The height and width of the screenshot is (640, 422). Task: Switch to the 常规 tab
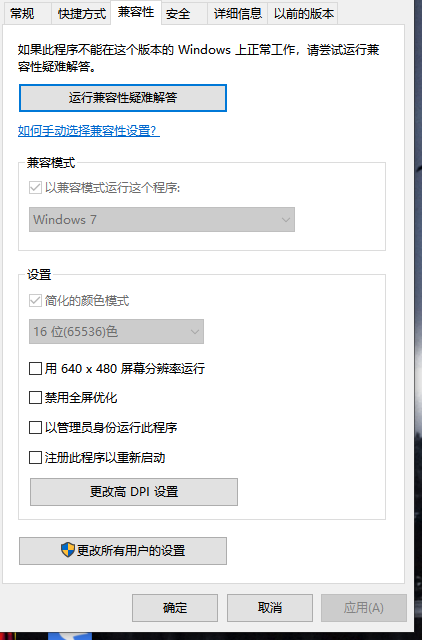(22, 14)
